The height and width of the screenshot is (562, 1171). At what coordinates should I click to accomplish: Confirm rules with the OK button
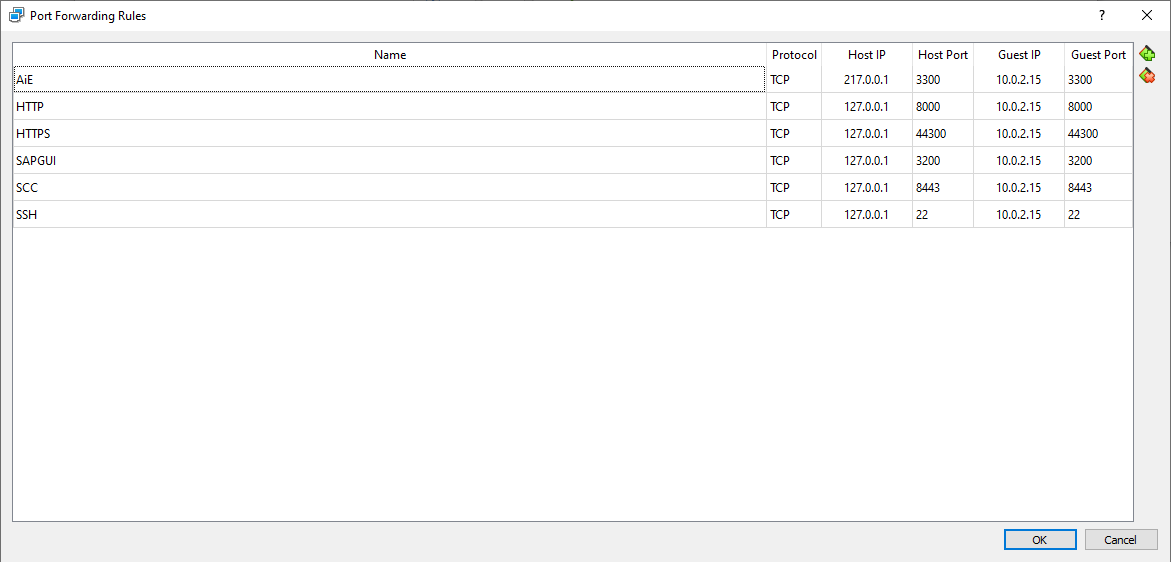click(x=1040, y=540)
